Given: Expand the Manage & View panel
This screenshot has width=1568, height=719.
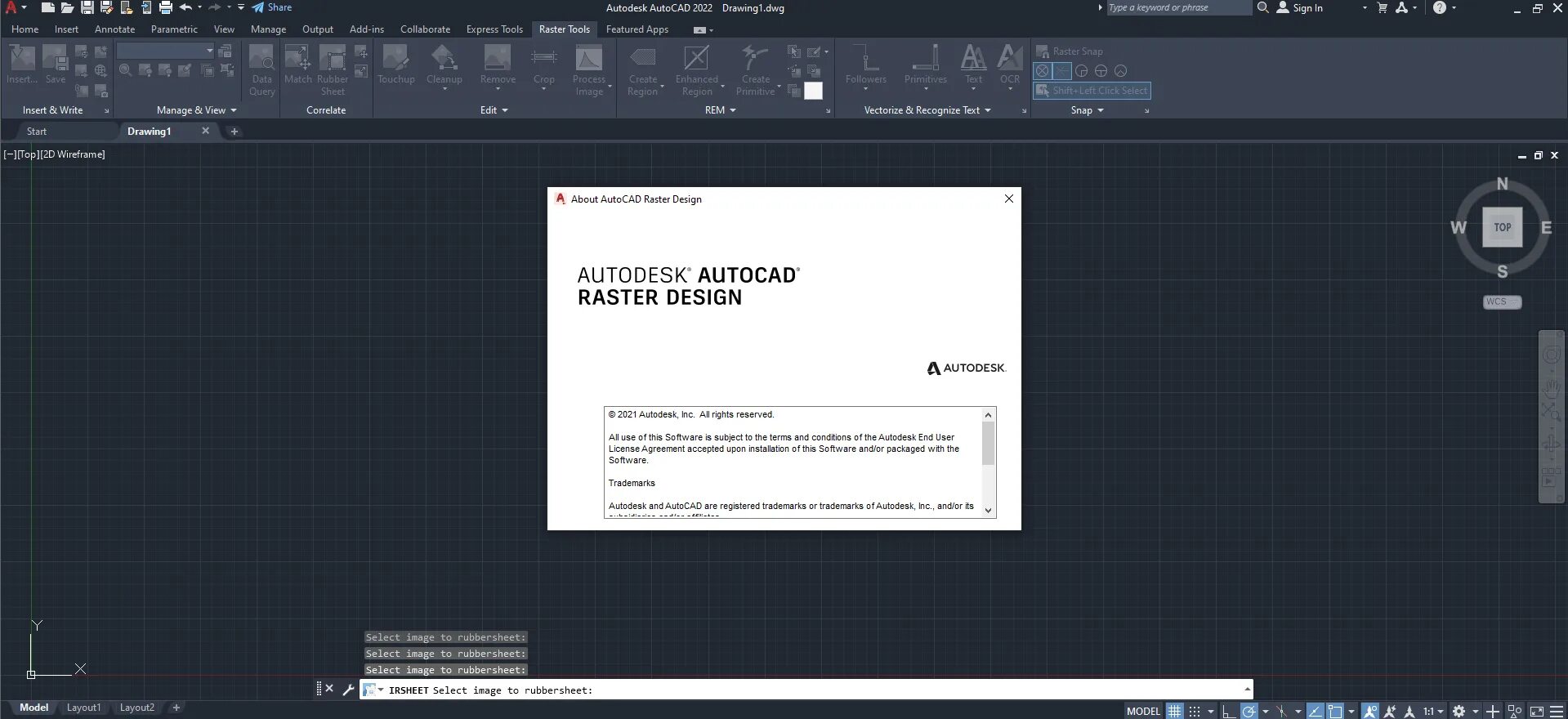Looking at the screenshot, I should pyautogui.click(x=196, y=110).
